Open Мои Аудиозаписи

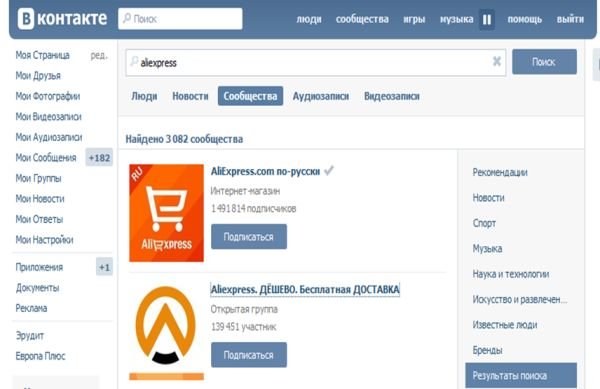click(x=49, y=137)
